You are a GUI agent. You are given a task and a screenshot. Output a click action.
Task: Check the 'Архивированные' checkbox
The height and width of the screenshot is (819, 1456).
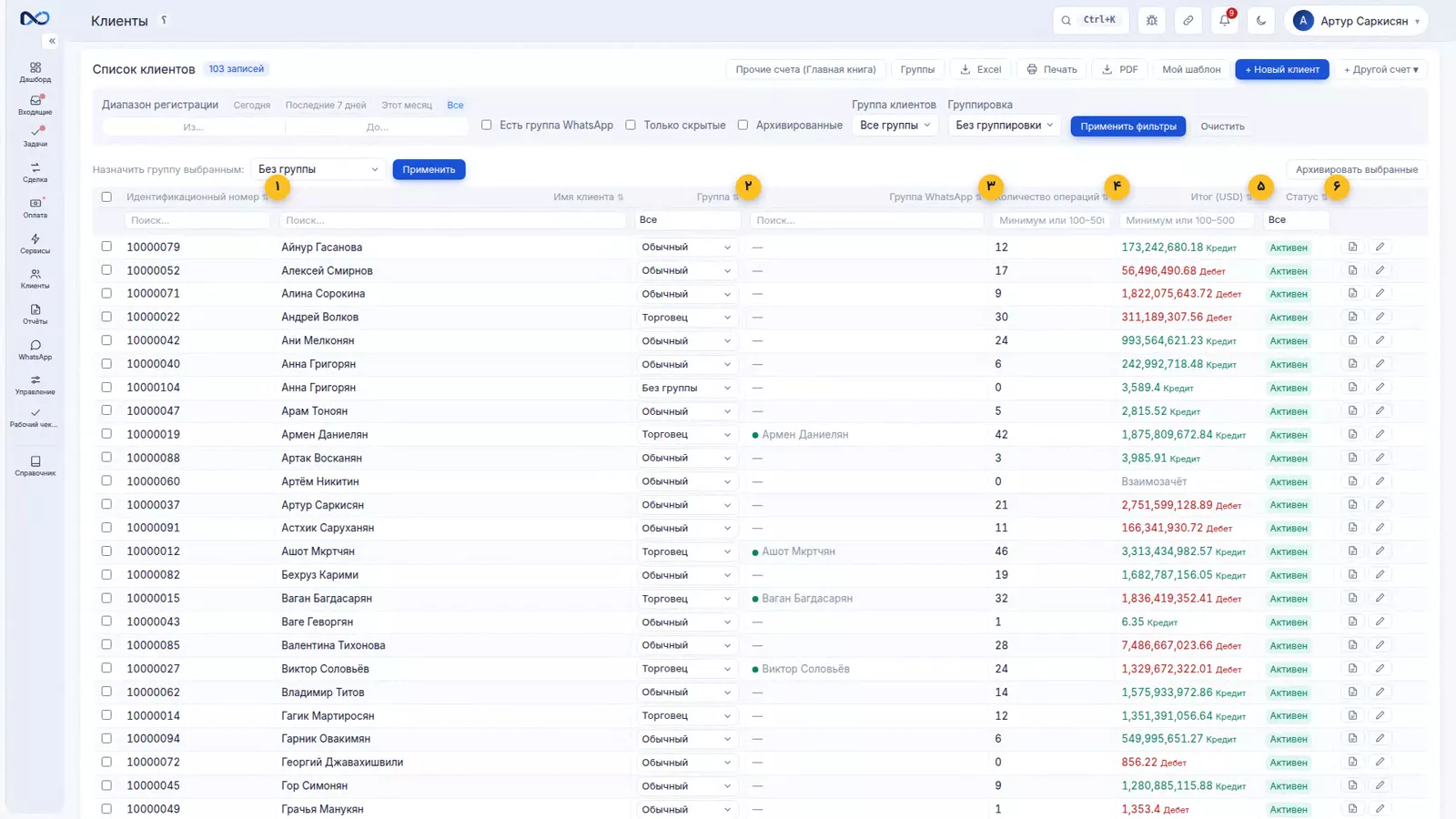[x=743, y=125]
